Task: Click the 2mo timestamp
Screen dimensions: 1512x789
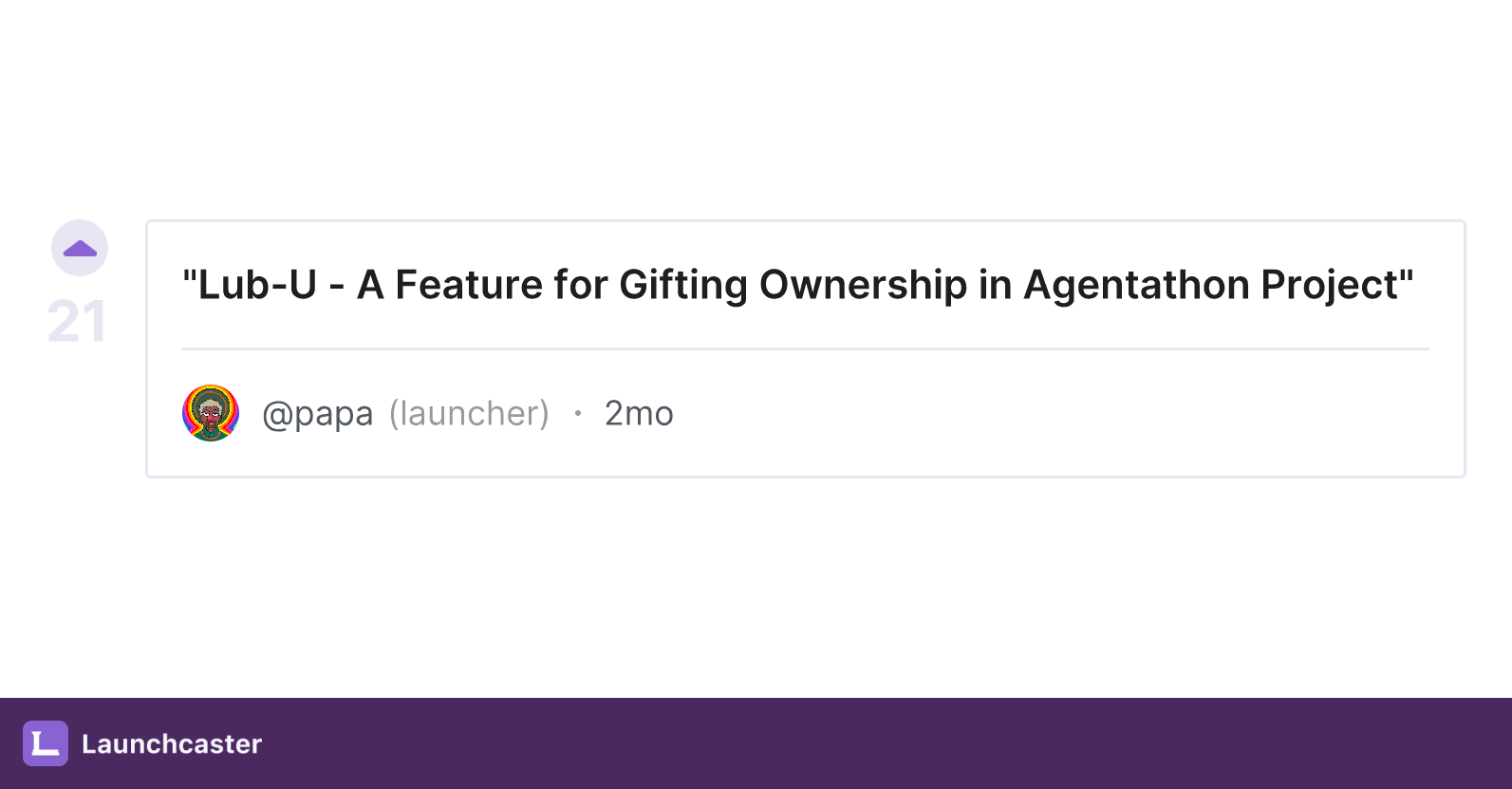Action: coord(639,414)
